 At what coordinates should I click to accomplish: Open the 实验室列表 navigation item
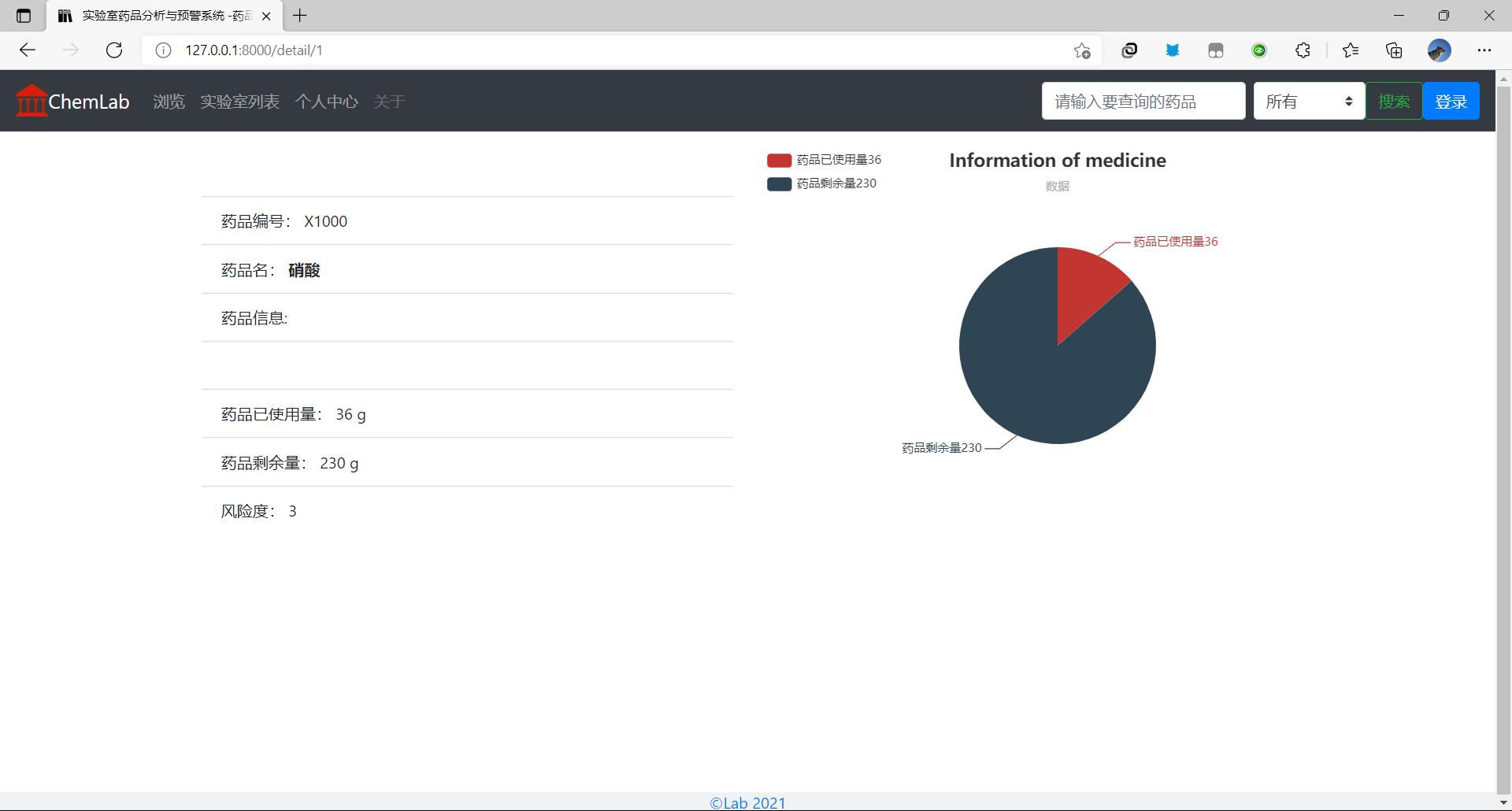[239, 102]
